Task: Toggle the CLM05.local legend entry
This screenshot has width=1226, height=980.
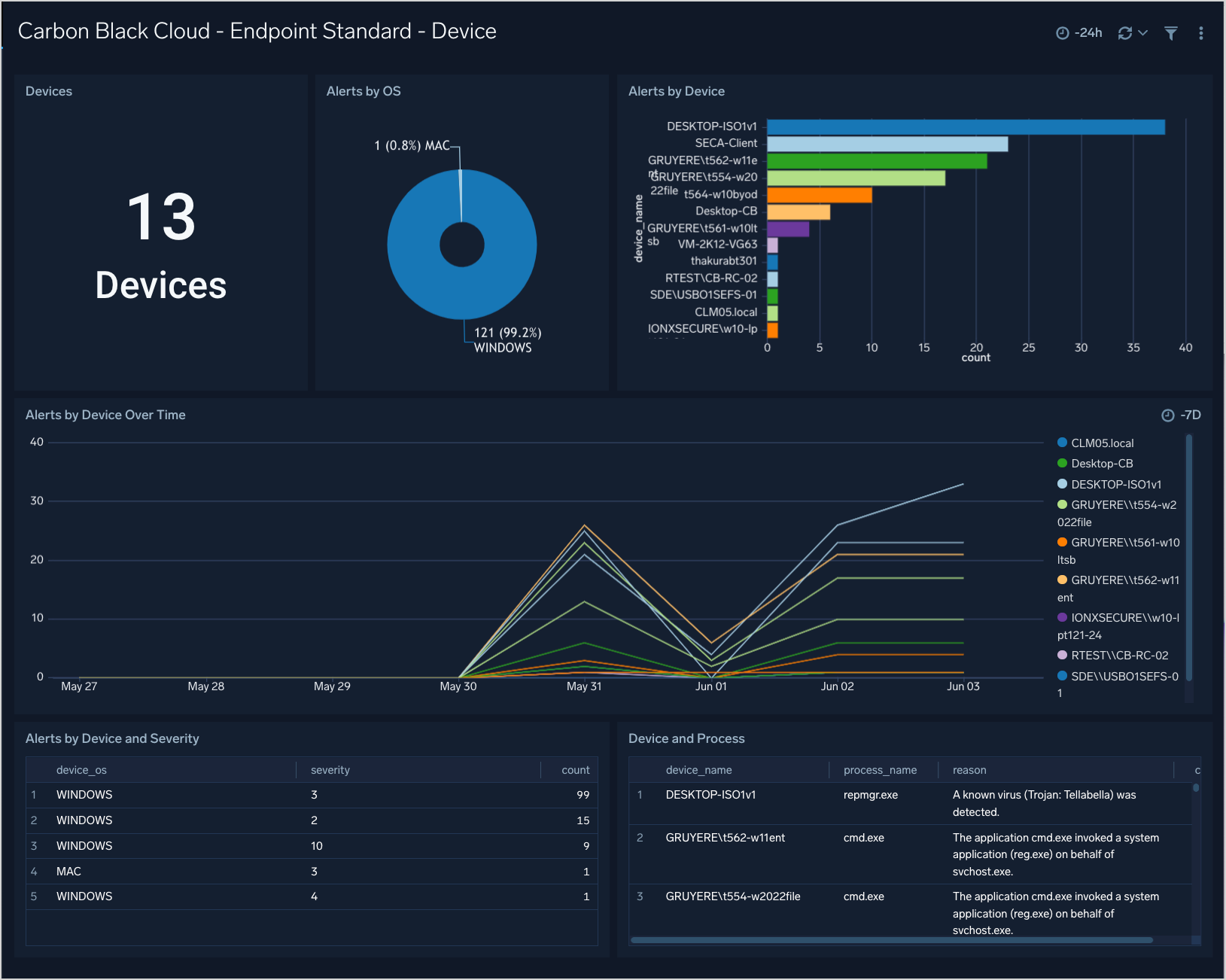Action: (1102, 443)
